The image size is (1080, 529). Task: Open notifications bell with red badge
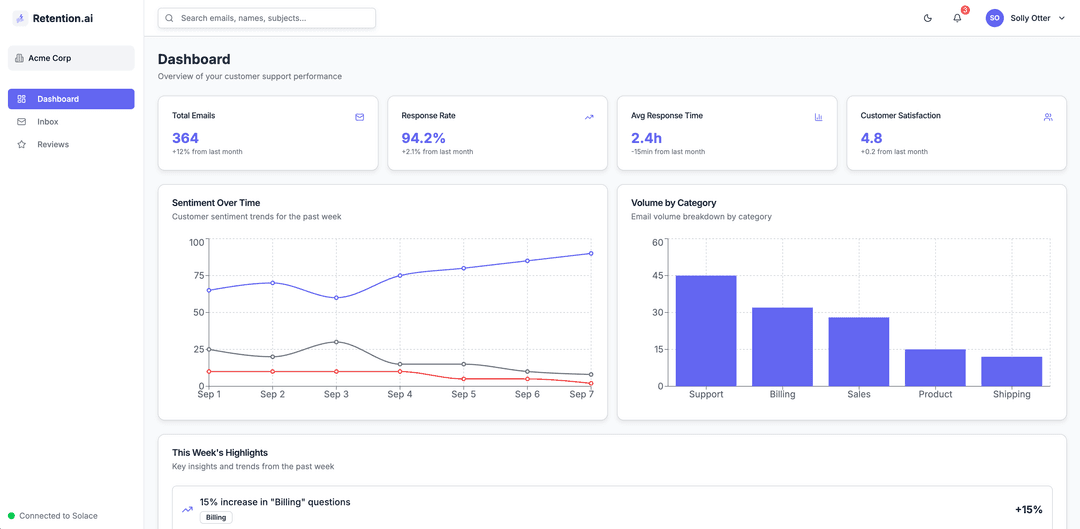coord(957,18)
